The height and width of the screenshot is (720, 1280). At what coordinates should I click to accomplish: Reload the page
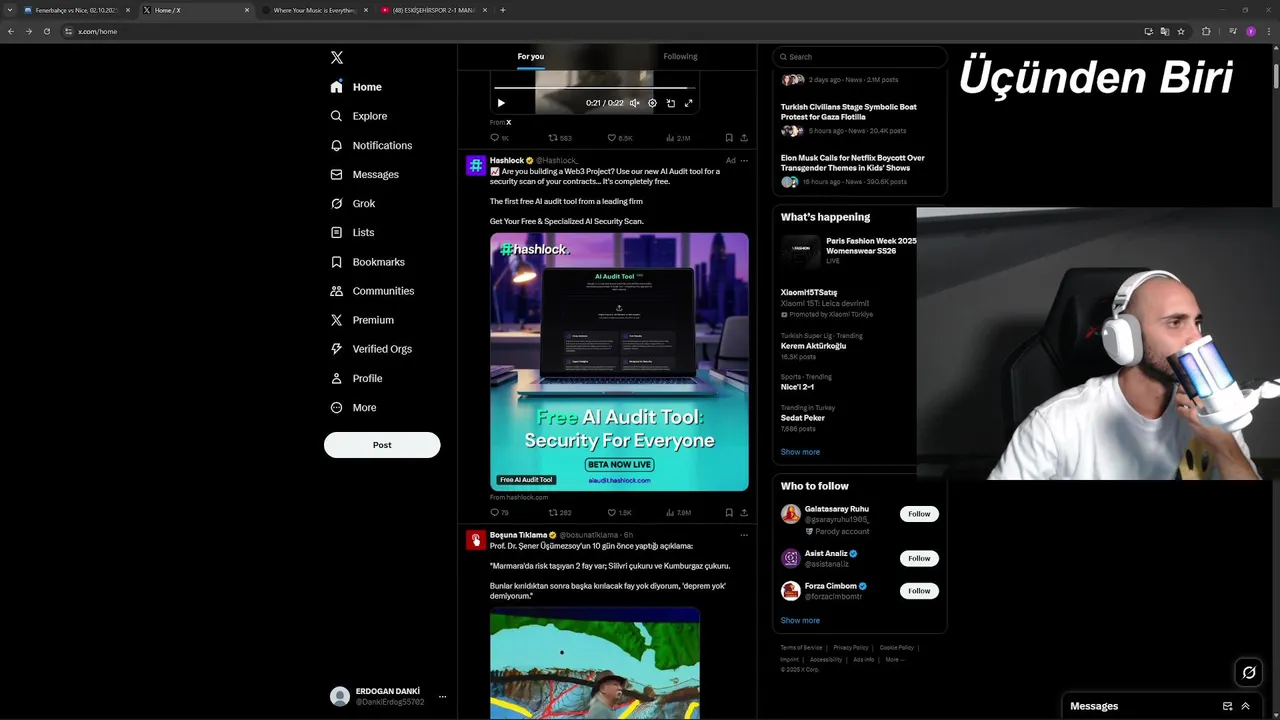pyautogui.click(x=46, y=31)
